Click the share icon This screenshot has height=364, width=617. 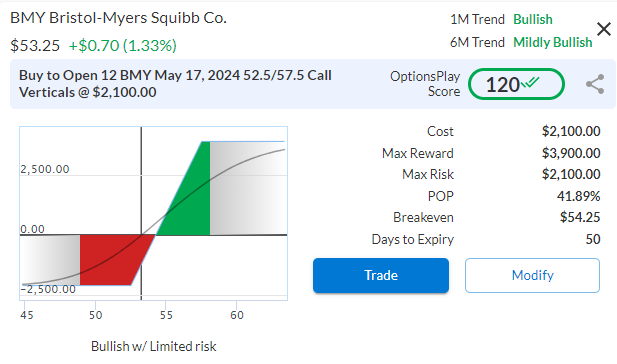click(x=595, y=84)
